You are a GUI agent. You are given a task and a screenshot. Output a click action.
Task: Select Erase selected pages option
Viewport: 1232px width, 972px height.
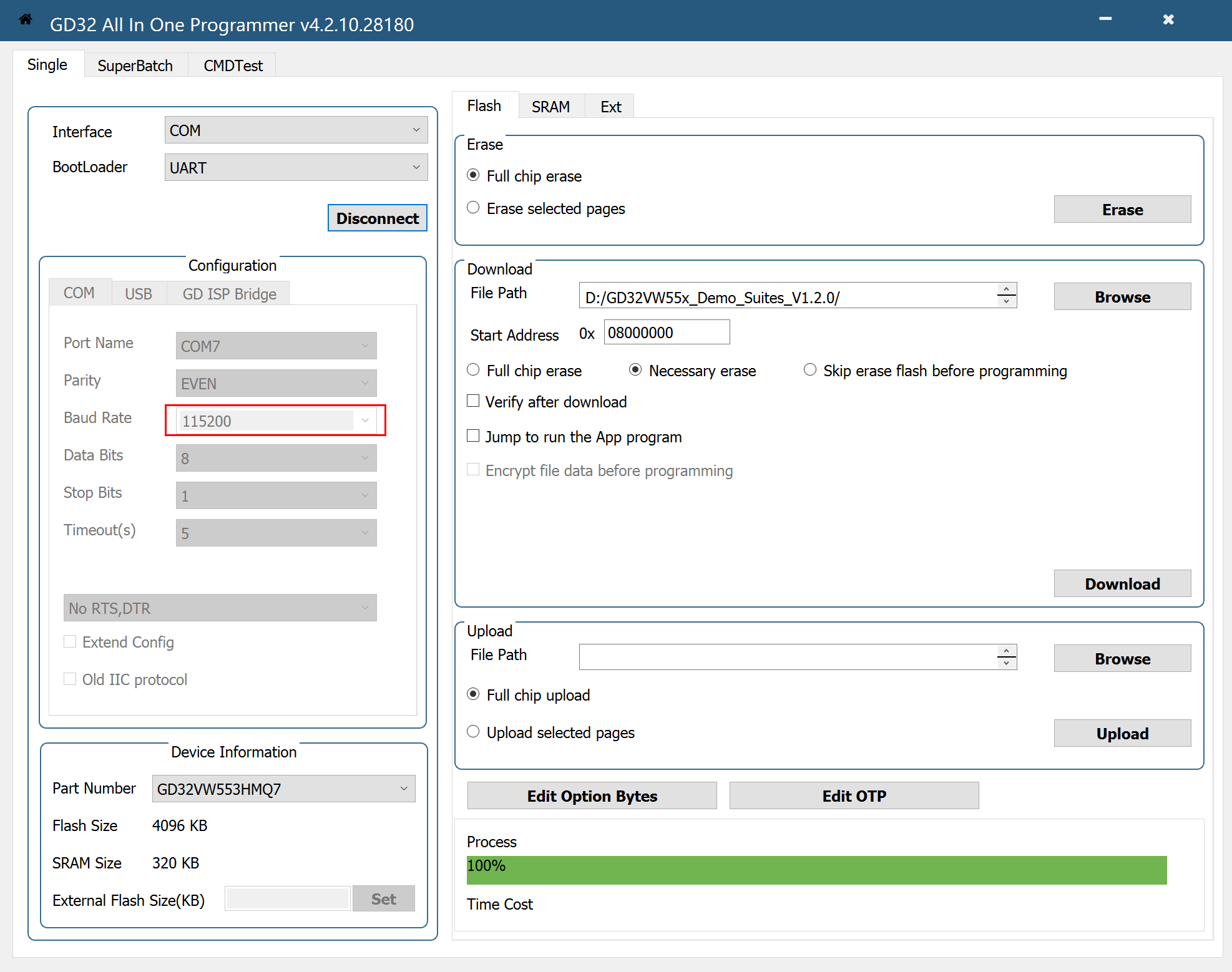tap(474, 208)
